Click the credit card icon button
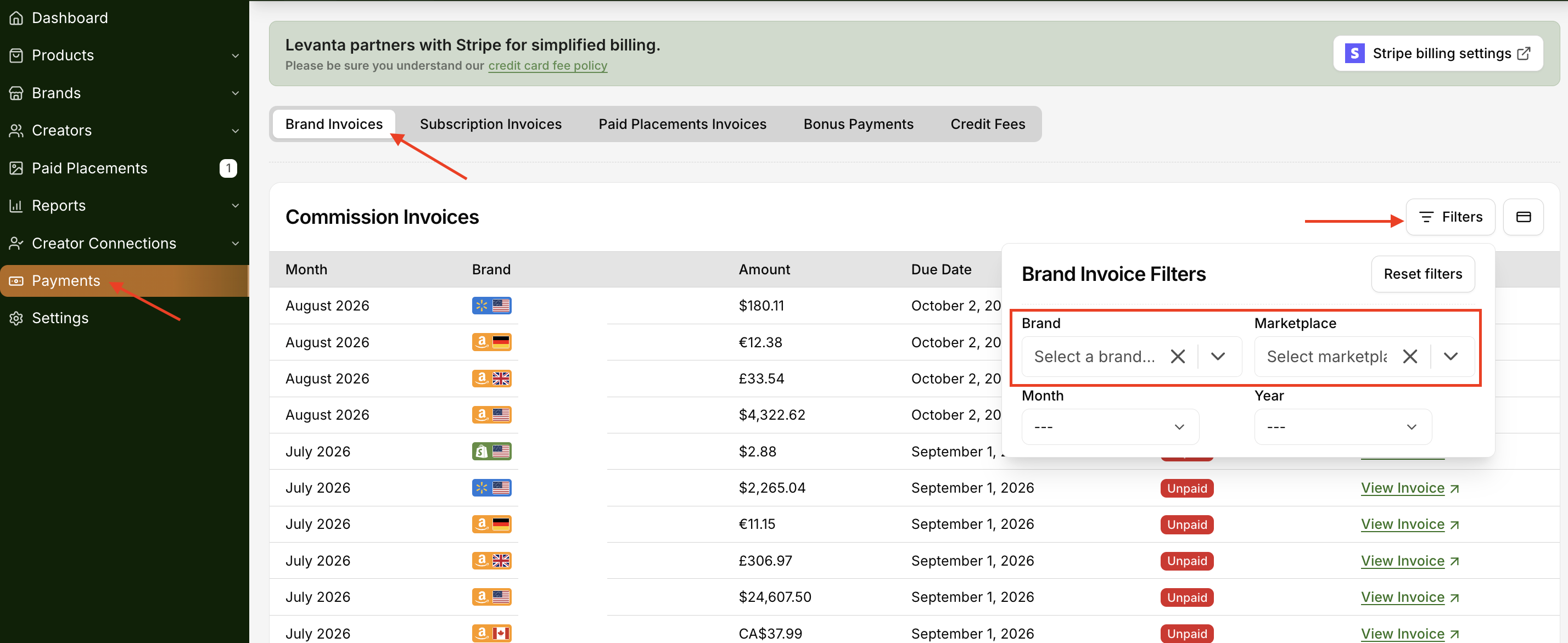 coord(1523,217)
